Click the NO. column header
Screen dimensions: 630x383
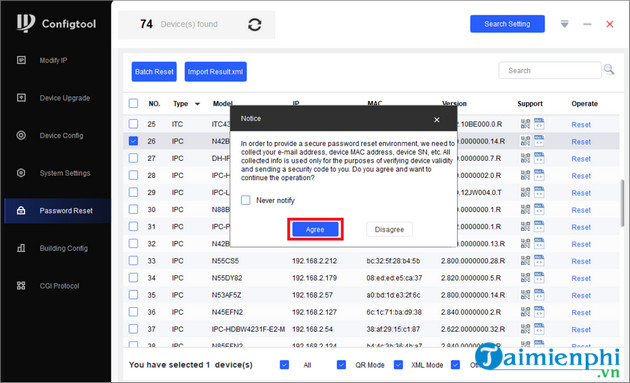click(154, 103)
